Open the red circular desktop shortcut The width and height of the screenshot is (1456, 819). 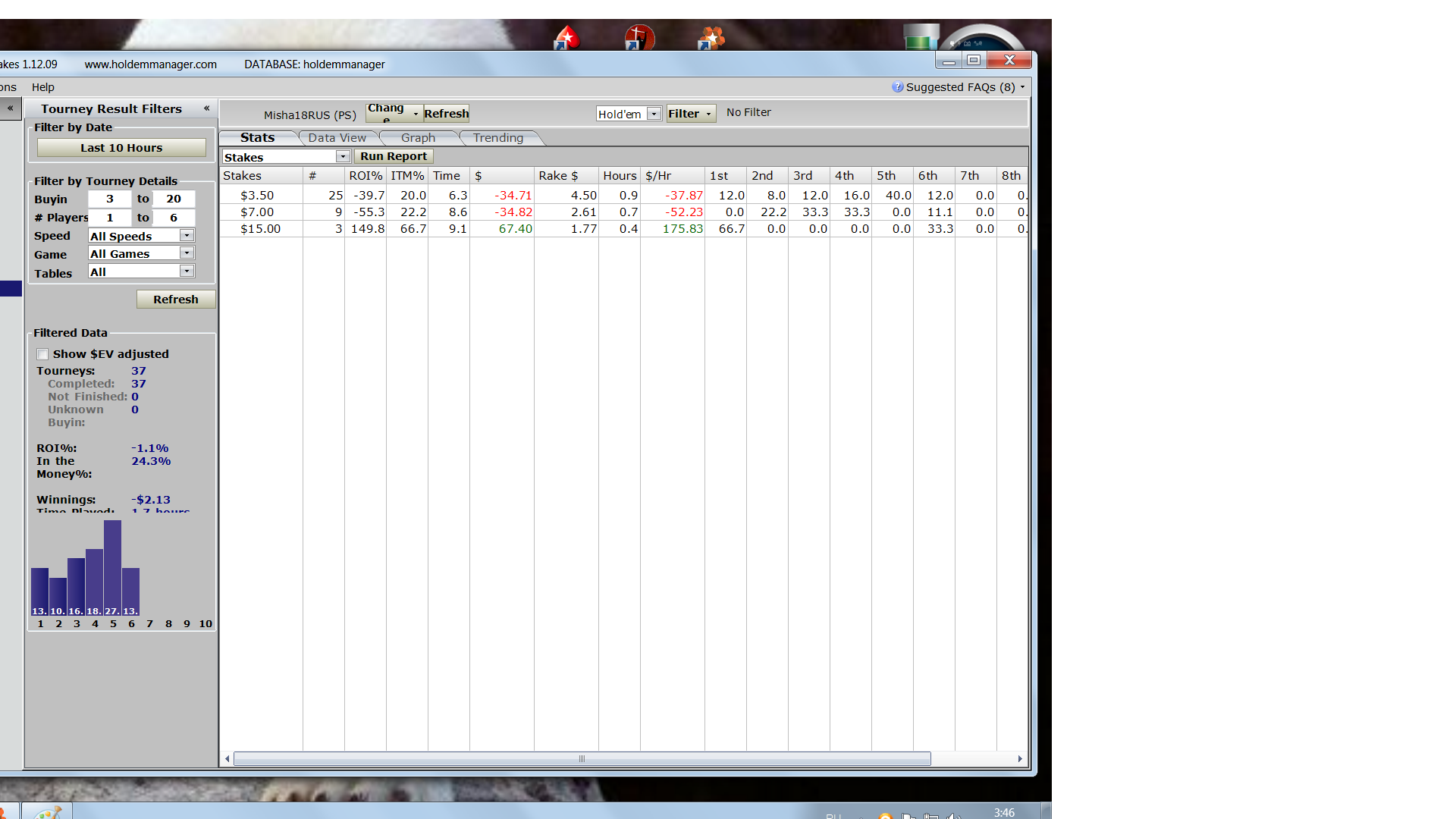639,37
